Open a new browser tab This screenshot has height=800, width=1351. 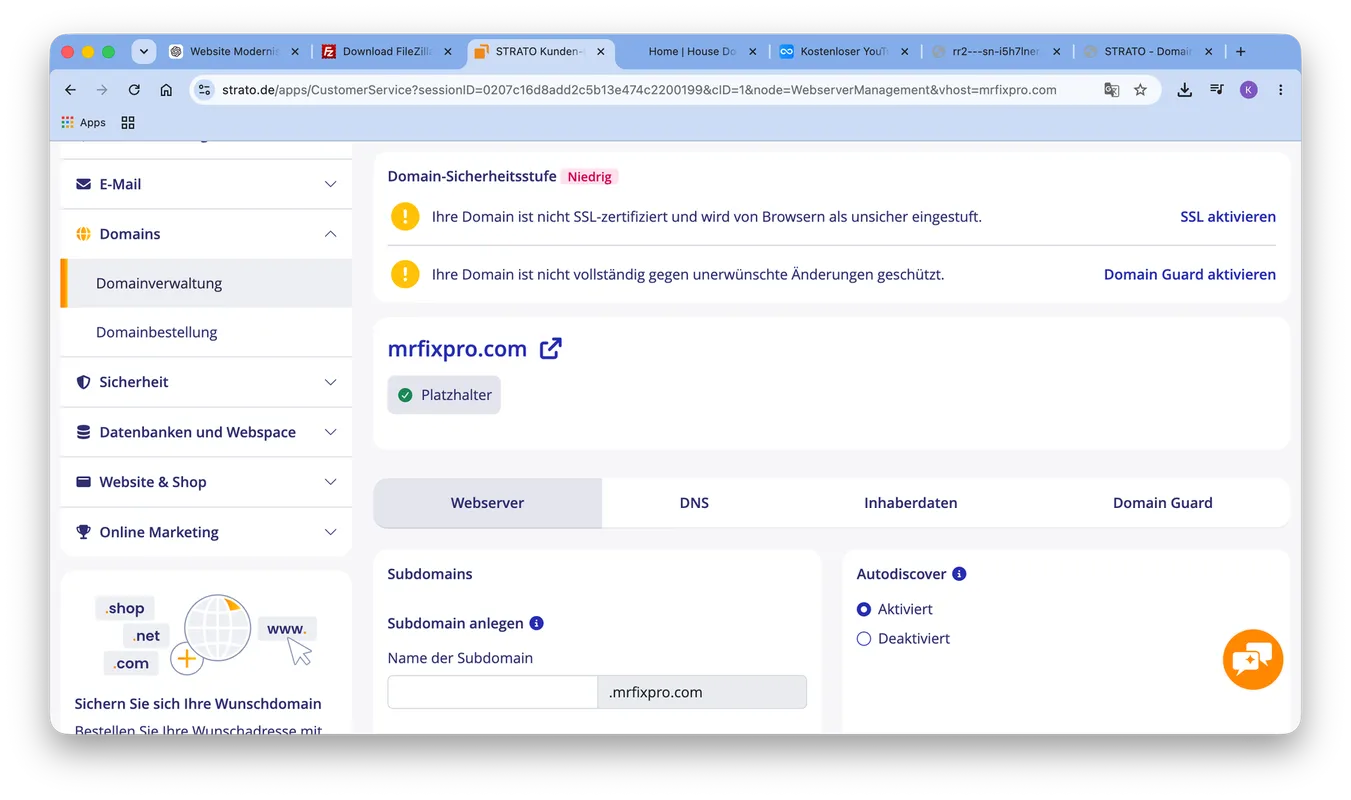click(x=1240, y=51)
